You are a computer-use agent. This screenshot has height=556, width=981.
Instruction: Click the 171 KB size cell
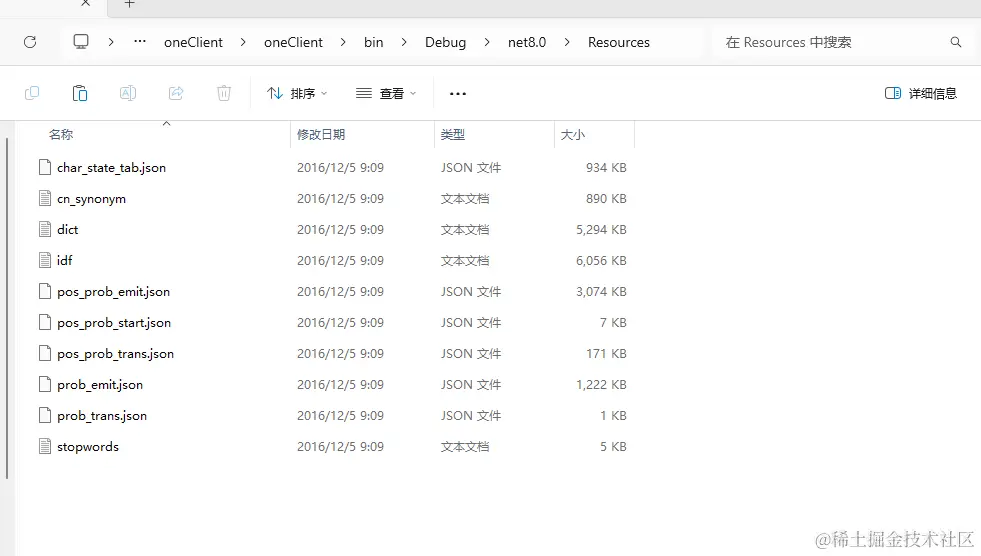[x=606, y=353]
